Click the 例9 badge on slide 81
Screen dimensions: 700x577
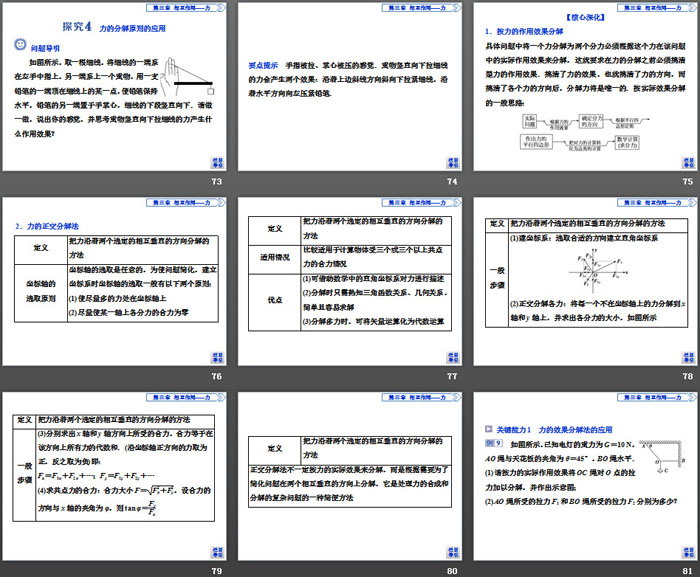coord(494,443)
